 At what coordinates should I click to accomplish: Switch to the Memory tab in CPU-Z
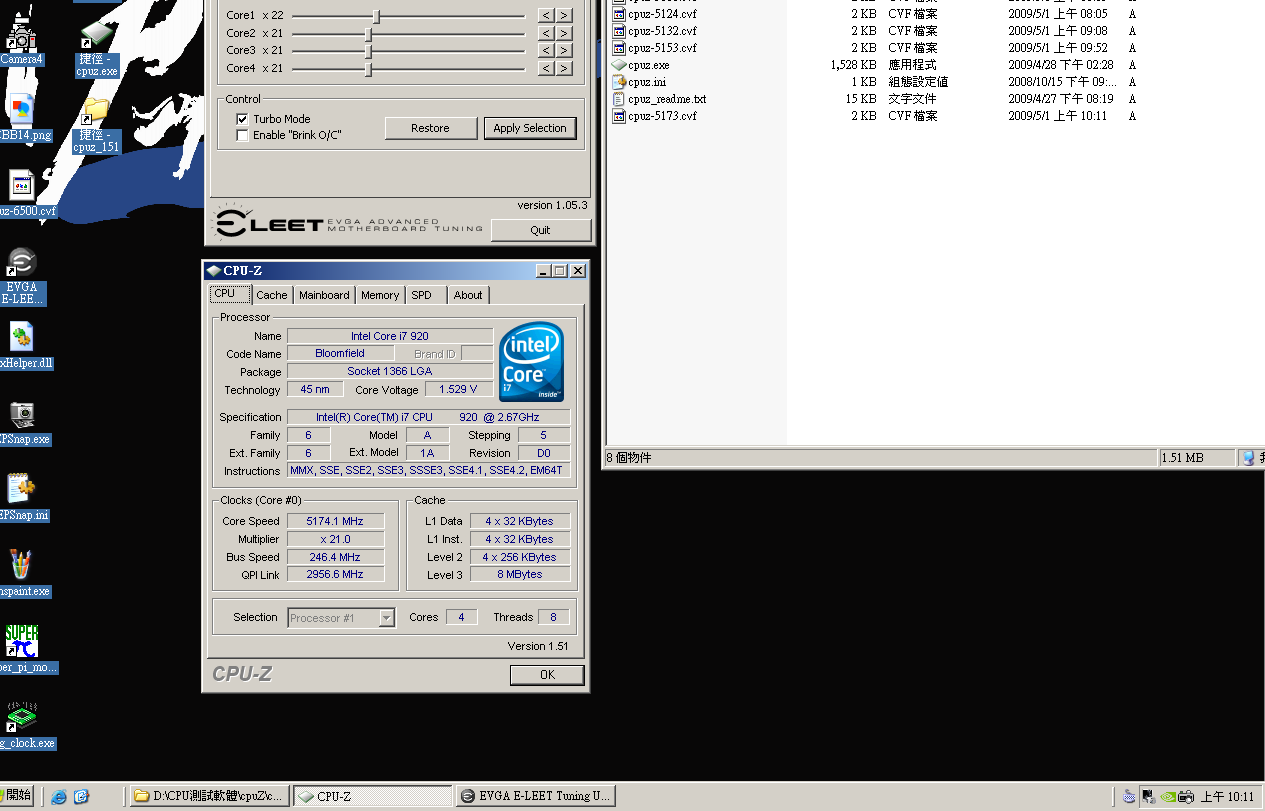tap(380, 295)
